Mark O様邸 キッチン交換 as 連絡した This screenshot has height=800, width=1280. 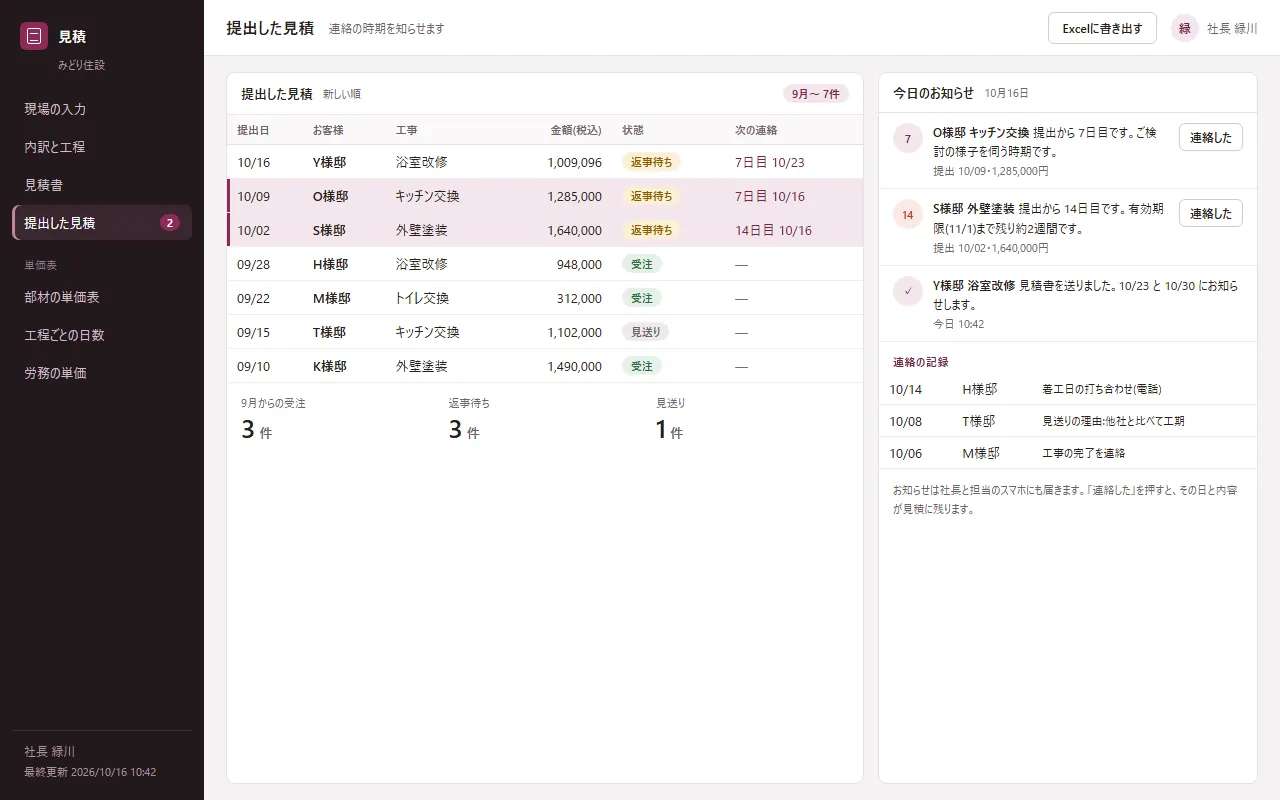click(1210, 138)
